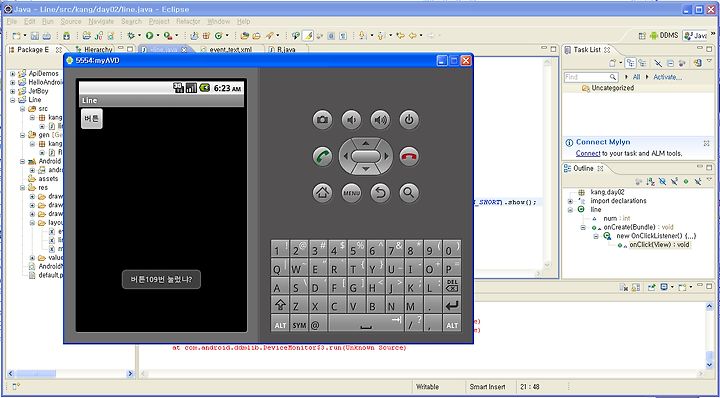Click Outline hide fields icon

(662, 182)
